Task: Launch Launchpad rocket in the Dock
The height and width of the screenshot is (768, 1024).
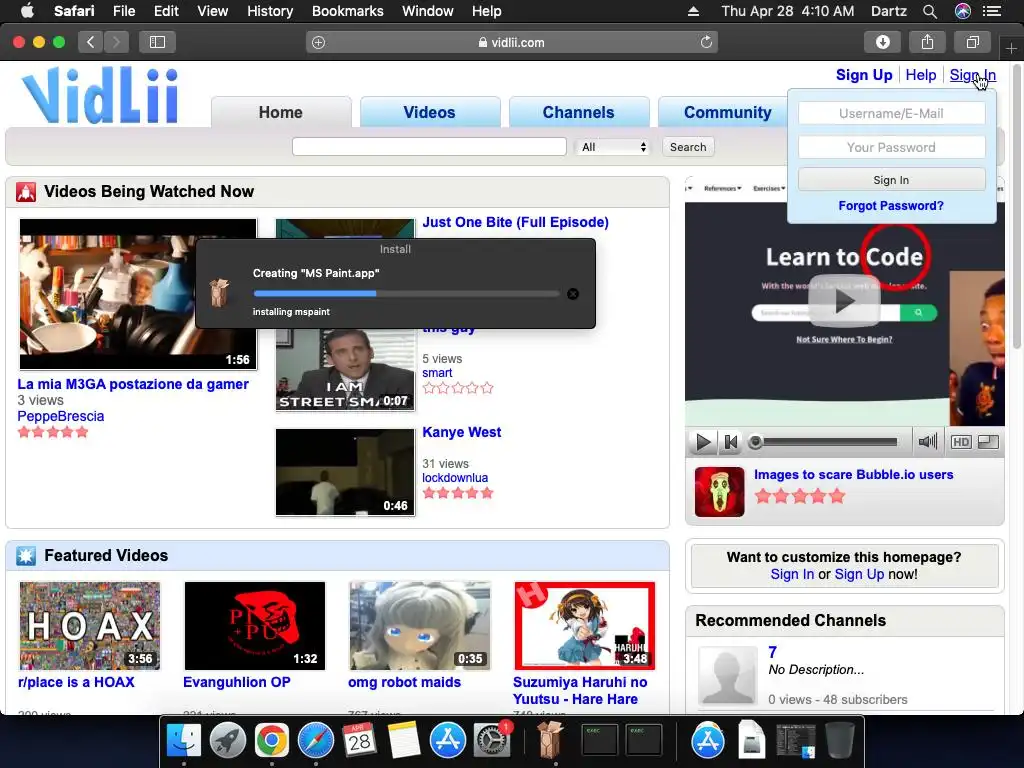Action: tap(228, 741)
